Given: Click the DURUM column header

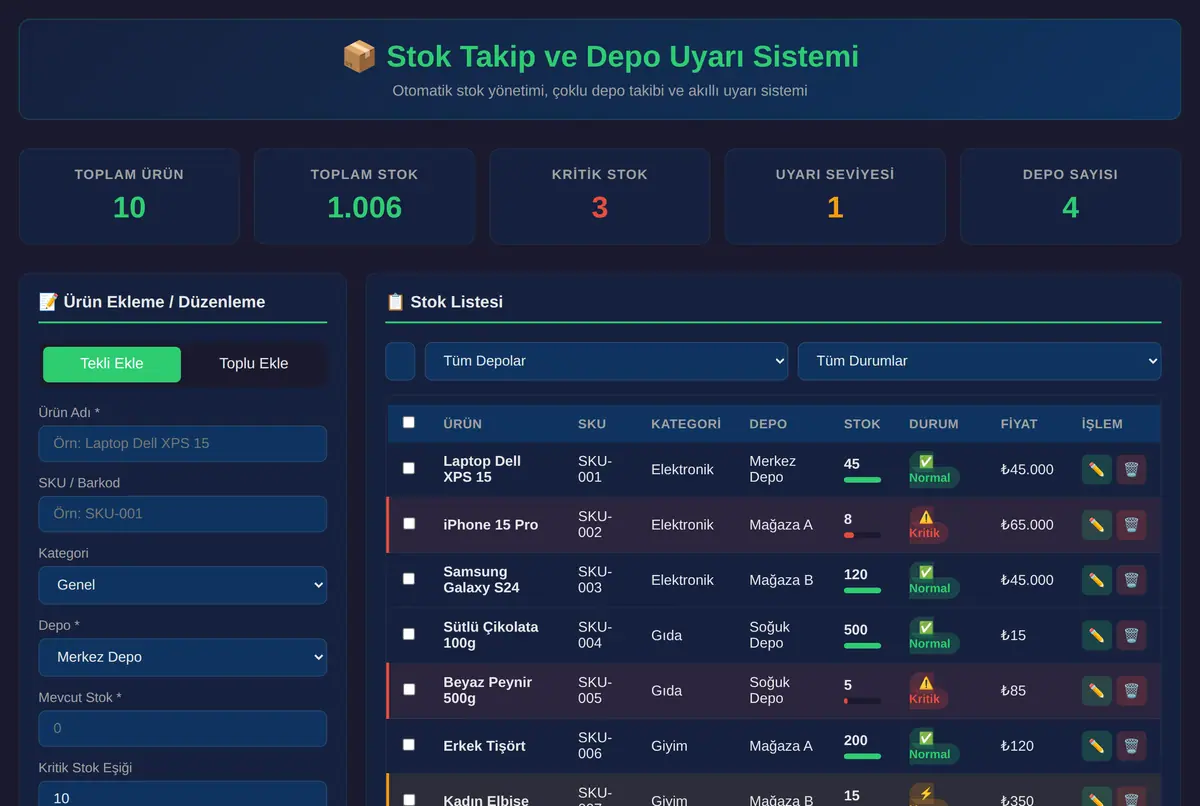Looking at the screenshot, I should [934, 424].
